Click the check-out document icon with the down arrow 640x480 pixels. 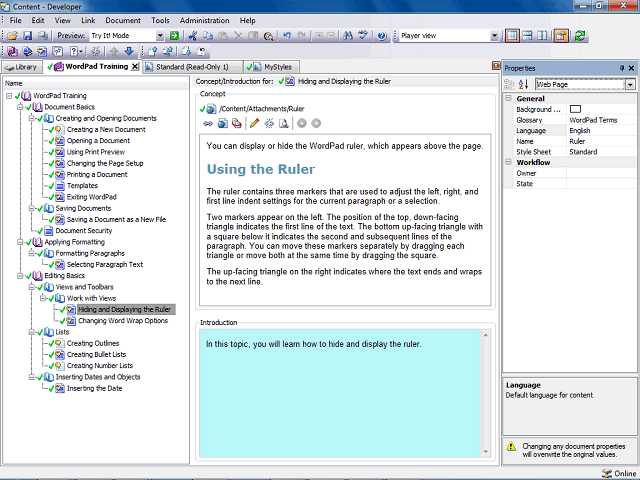186,51
